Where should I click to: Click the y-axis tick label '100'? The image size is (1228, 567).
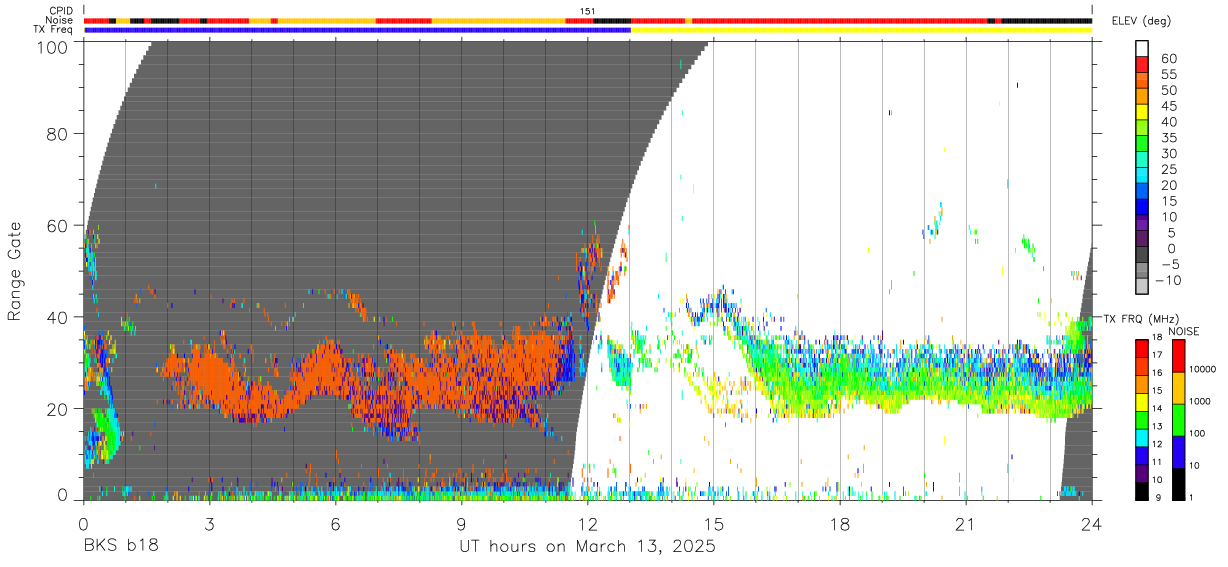52,46
